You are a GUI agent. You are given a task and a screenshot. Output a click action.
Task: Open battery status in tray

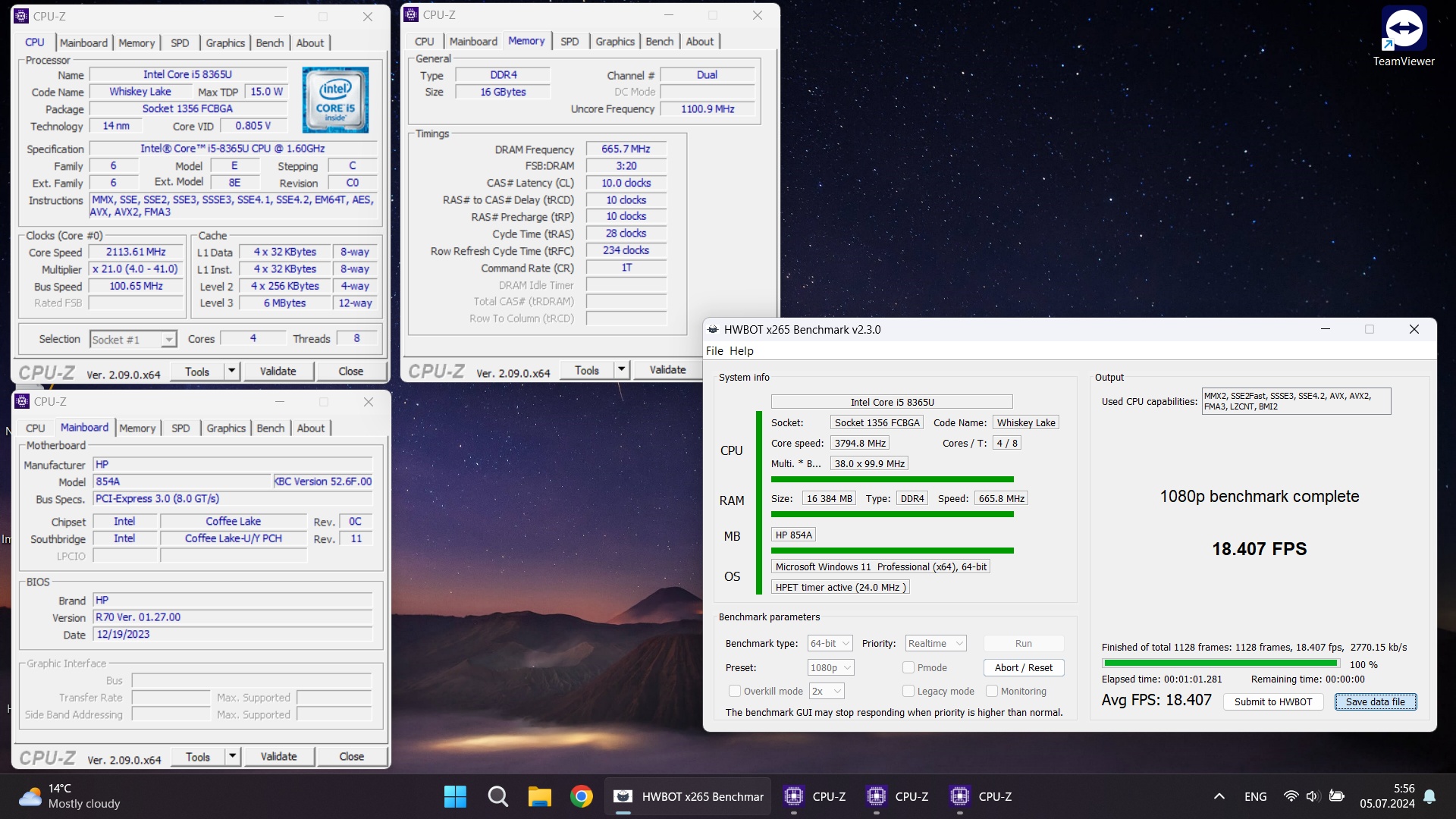(1337, 796)
